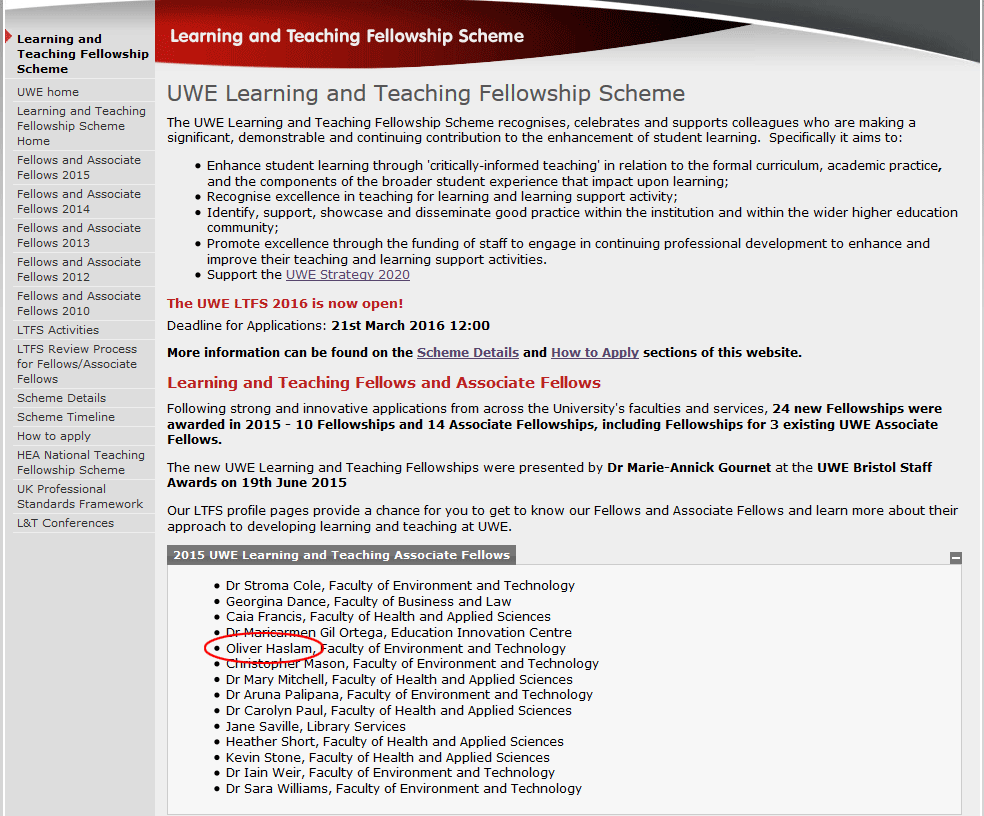The height and width of the screenshot is (816, 984).
Task: Open UK Professional Standards Framework page
Action: tap(80, 496)
